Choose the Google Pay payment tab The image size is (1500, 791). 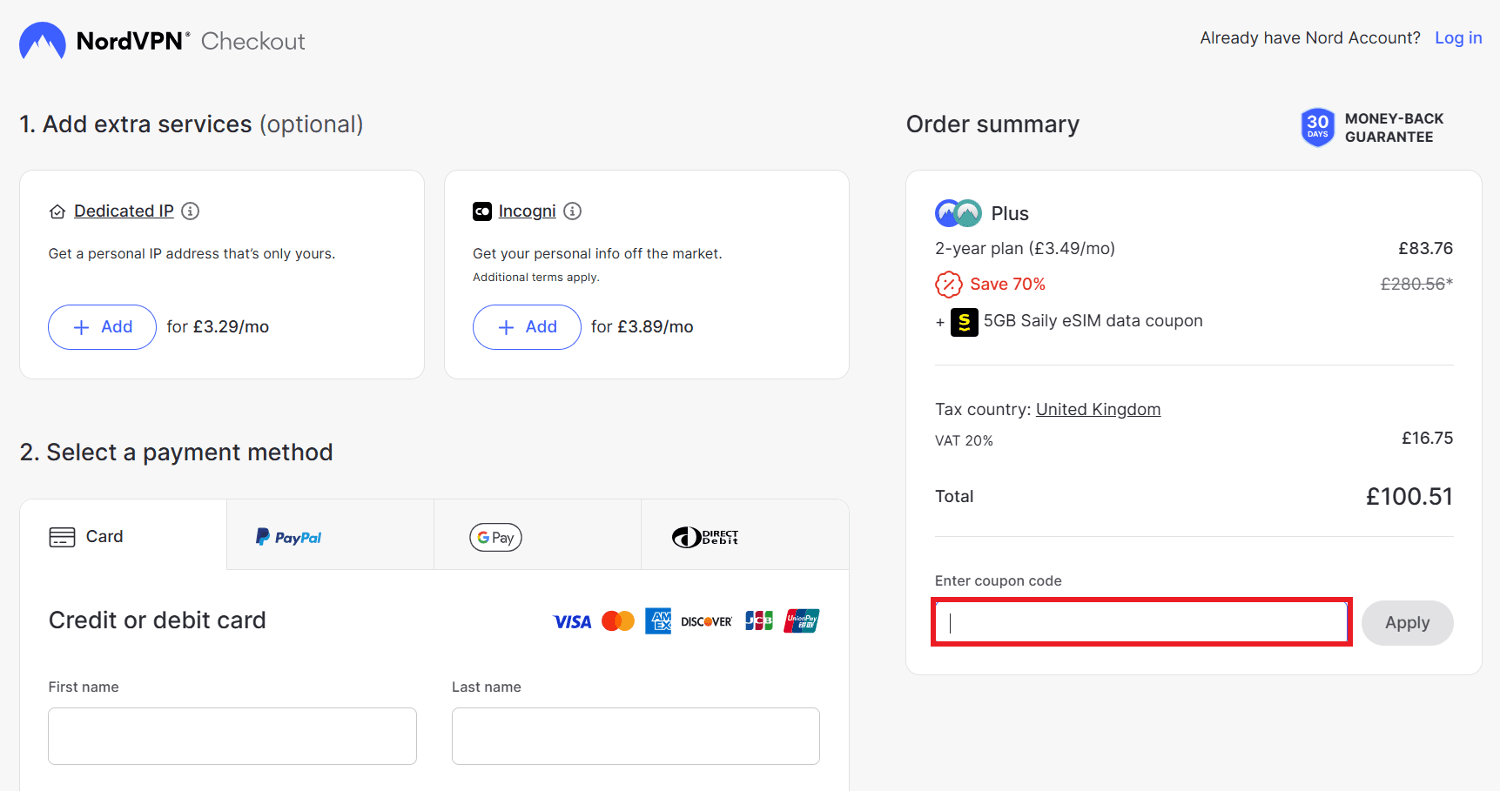click(x=538, y=535)
